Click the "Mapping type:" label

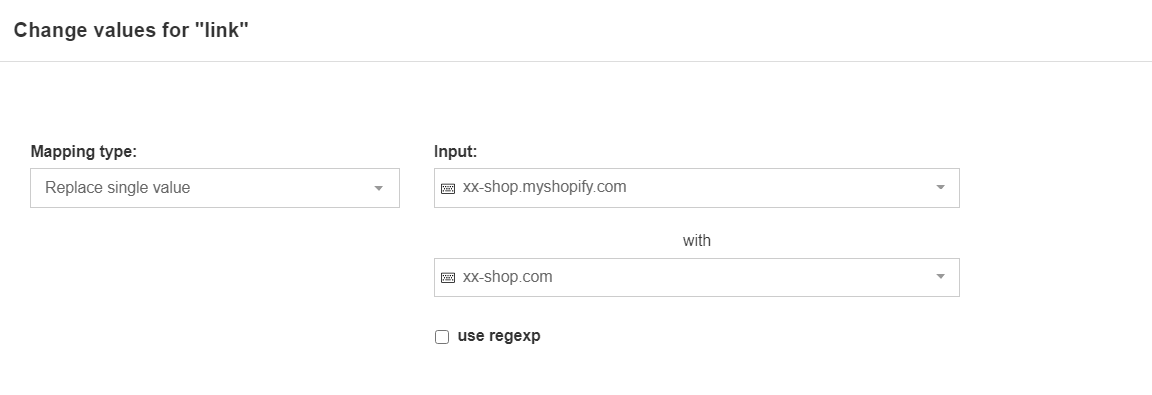(x=84, y=151)
